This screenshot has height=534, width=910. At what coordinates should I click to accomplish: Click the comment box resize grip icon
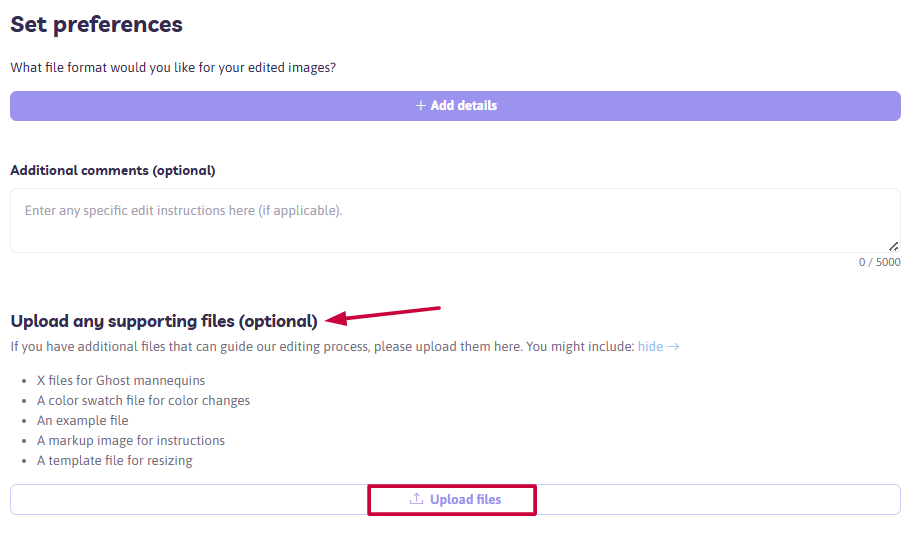(893, 246)
